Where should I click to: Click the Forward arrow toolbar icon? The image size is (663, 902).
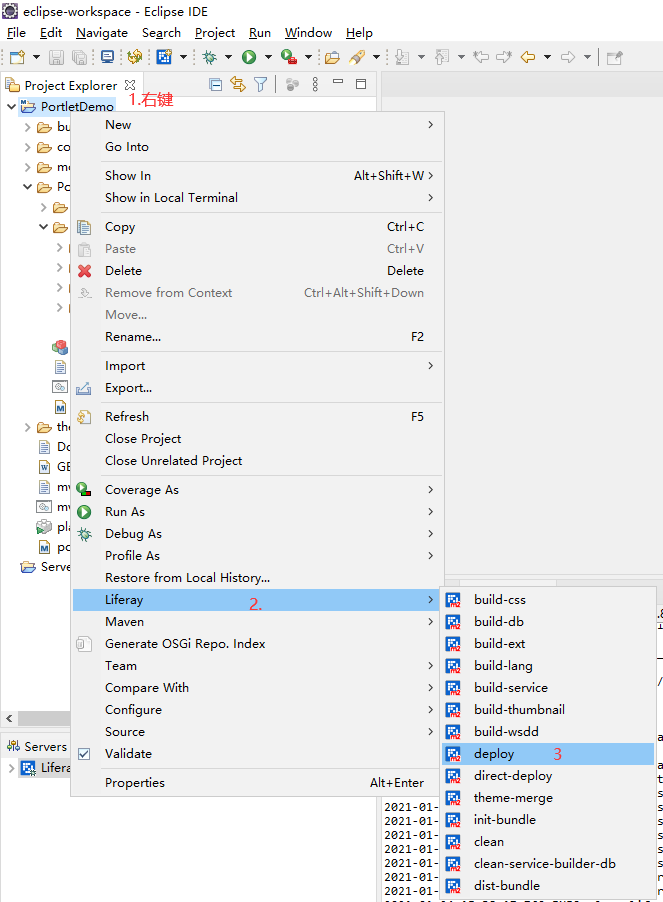[568, 57]
